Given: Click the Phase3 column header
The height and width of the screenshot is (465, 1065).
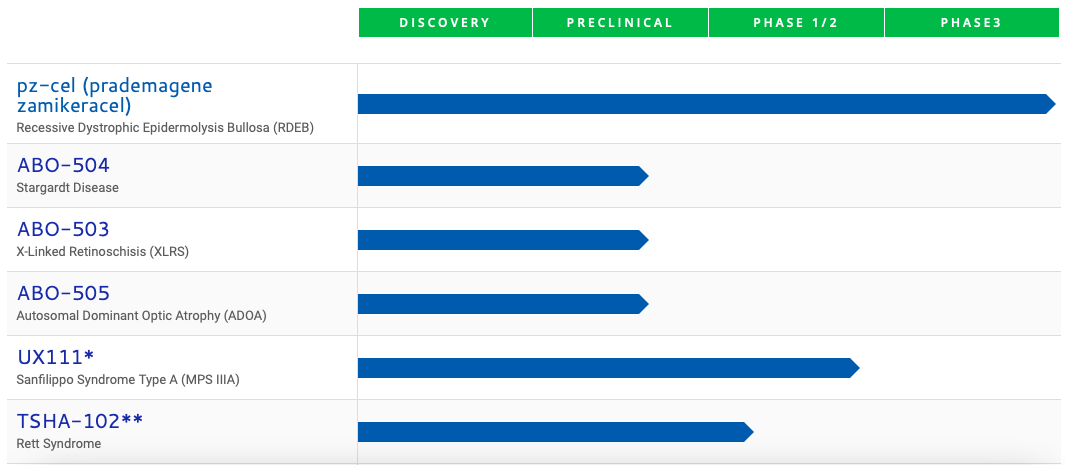Looking at the screenshot, I should pyautogui.click(x=971, y=23).
